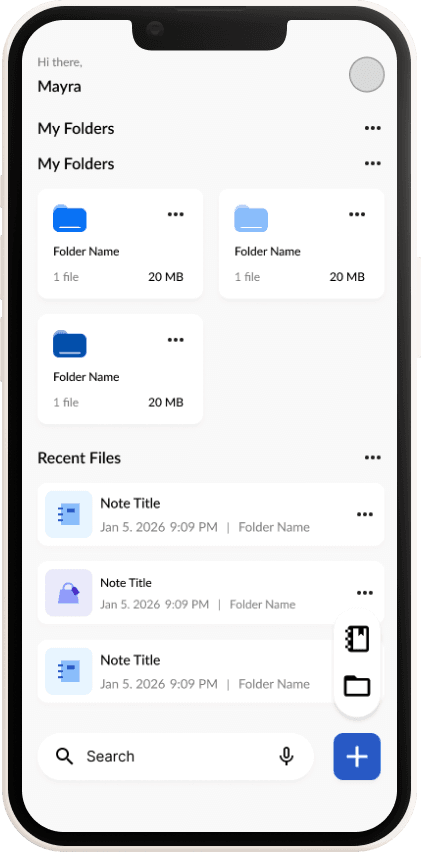The width and height of the screenshot is (421, 852).
Task: Tap the user name Mayra
Action: (60, 86)
